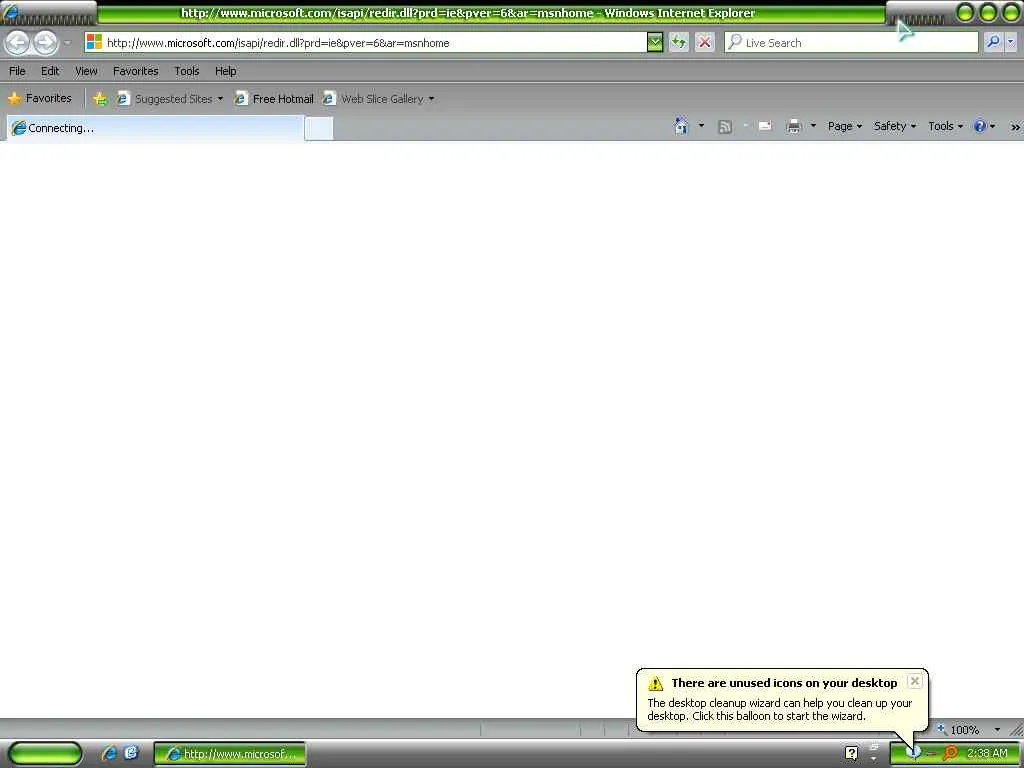This screenshot has width=1024, height=768.
Task: Click the 2:38 AM system clock
Action: tap(987, 754)
